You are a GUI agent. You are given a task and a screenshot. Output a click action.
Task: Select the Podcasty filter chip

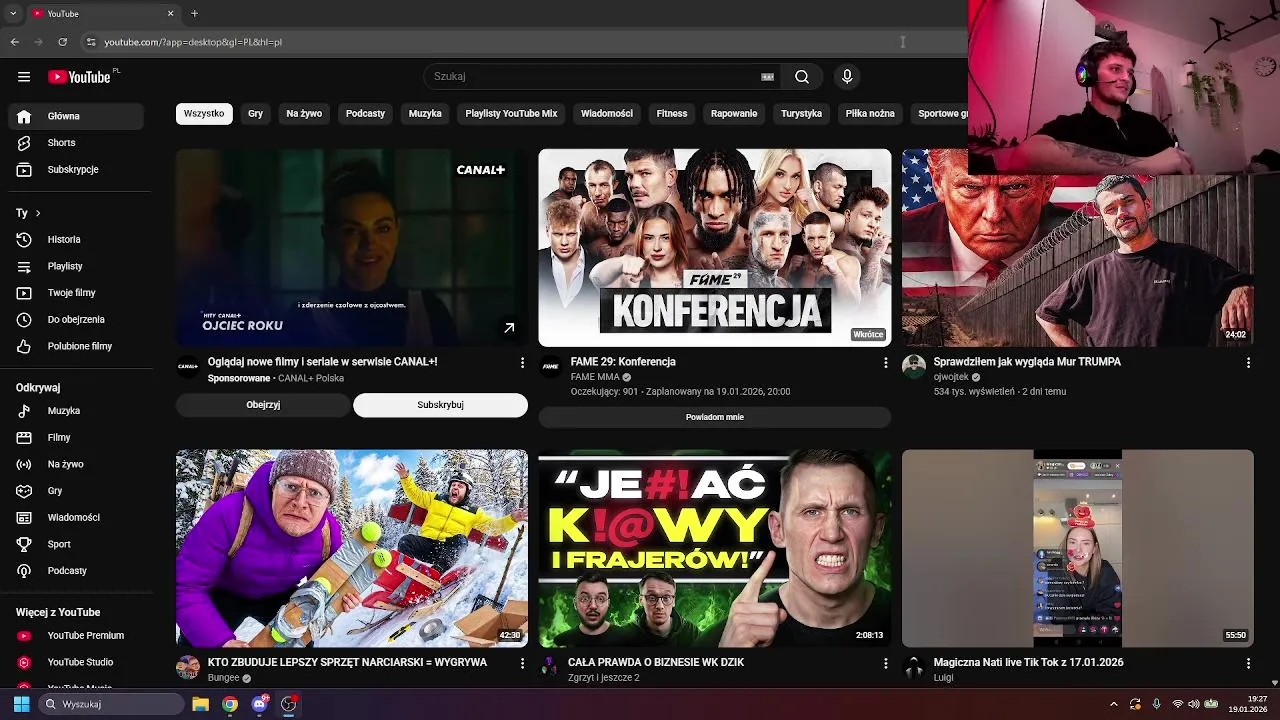coord(365,114)
